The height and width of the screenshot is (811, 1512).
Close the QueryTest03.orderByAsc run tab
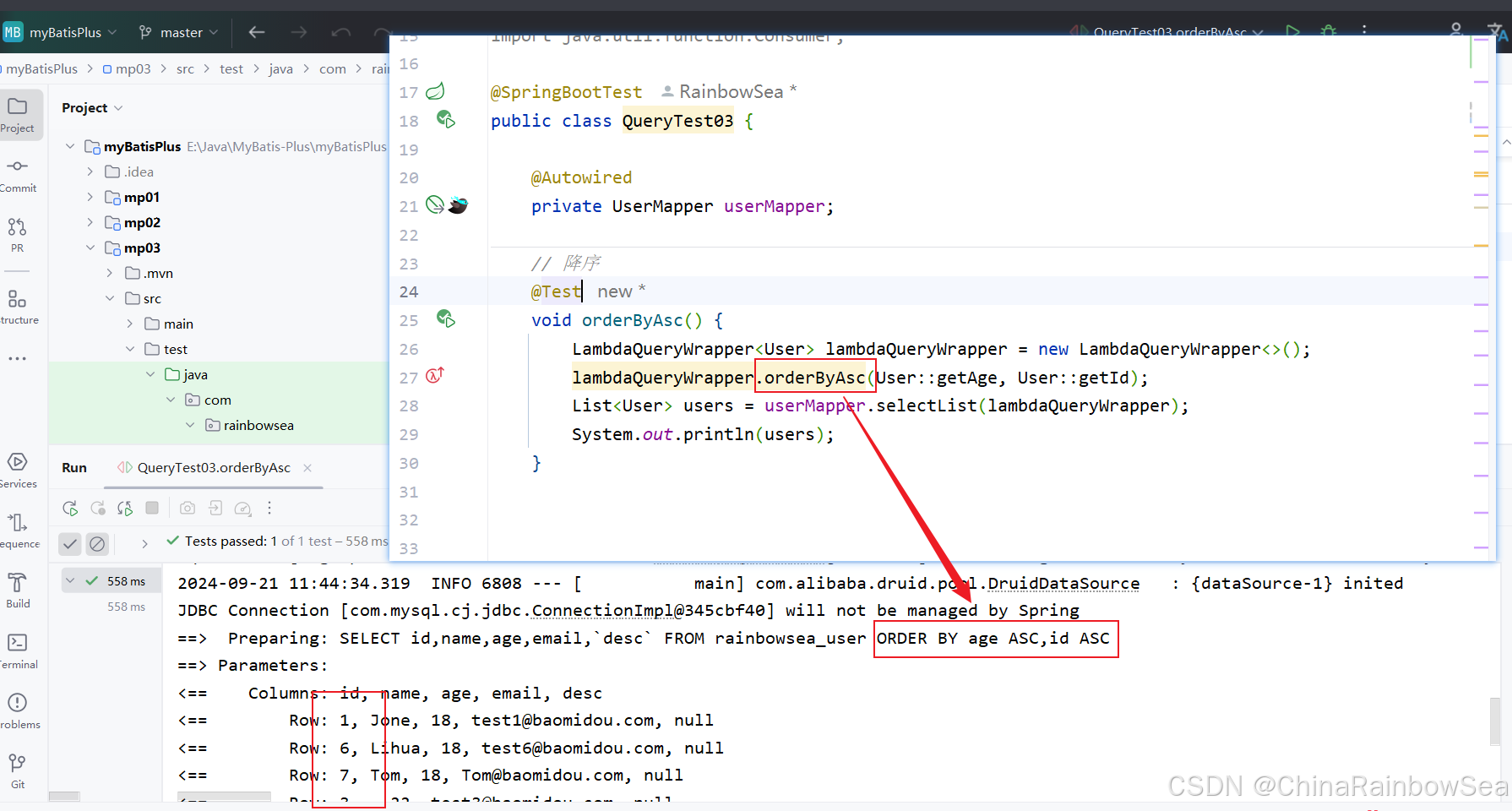(x=307, y=467)
